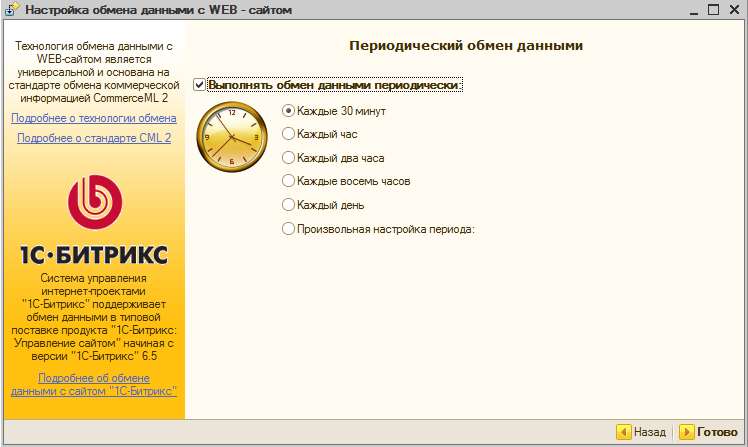Close the settings window
Screen dimensions: 748x447
tap(734, 10)
